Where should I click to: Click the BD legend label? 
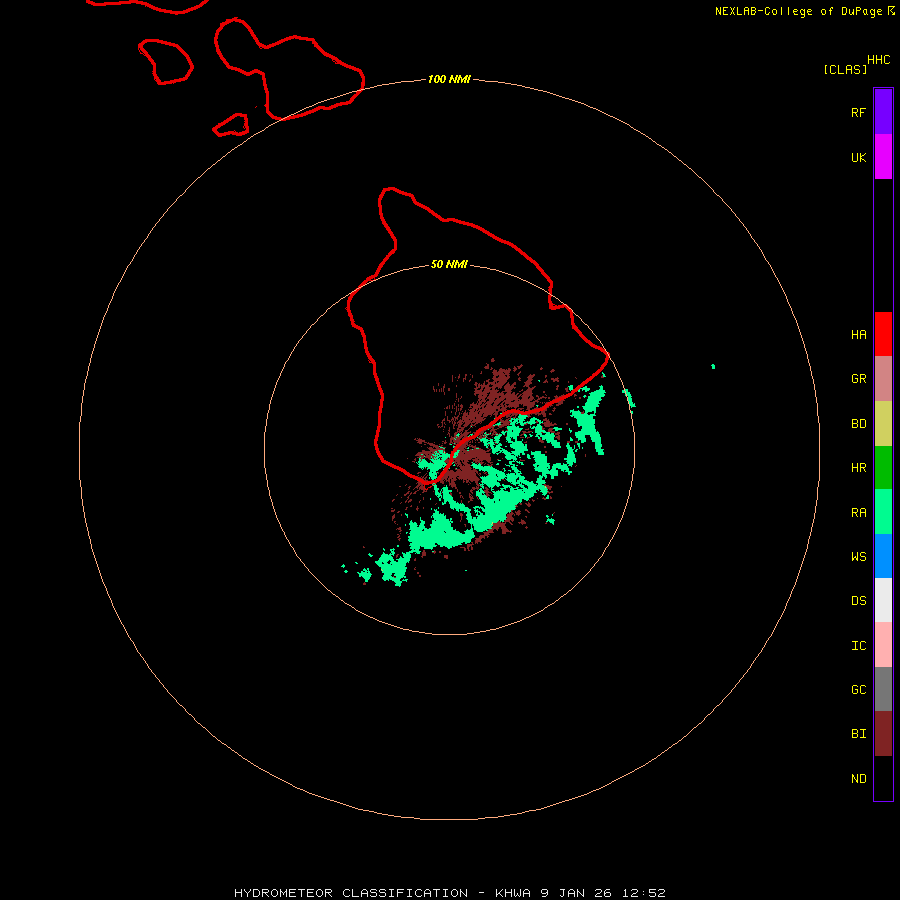pyautogui.click(x=858, y=424)
